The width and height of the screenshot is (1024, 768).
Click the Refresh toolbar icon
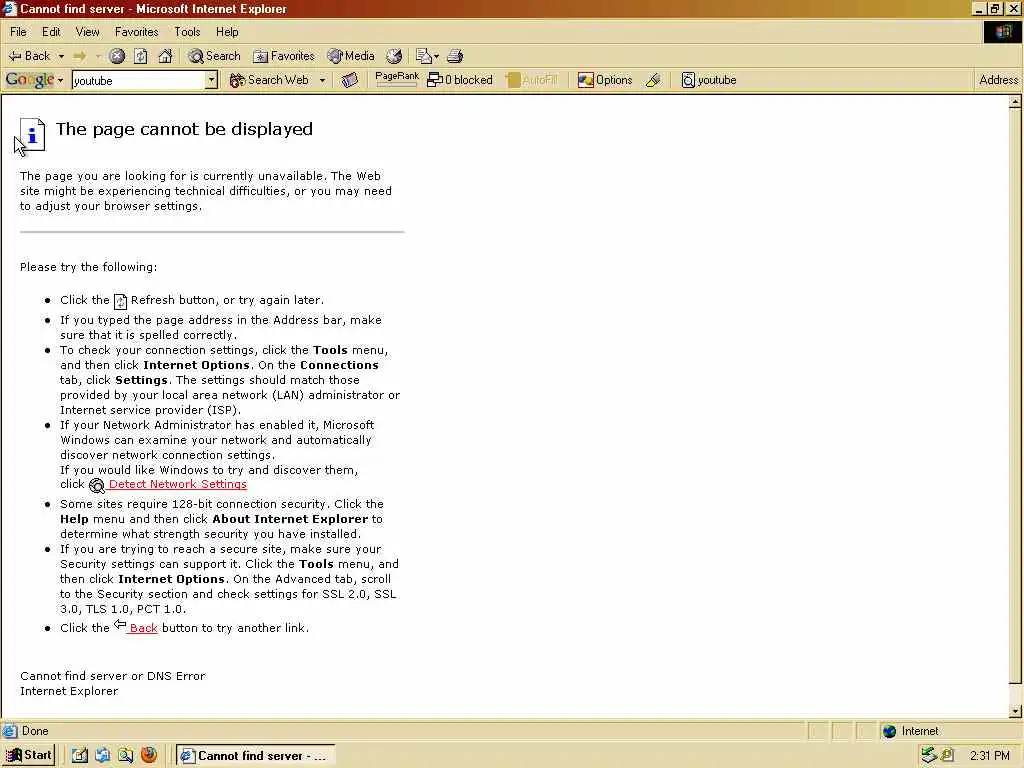tap(140, 56)
